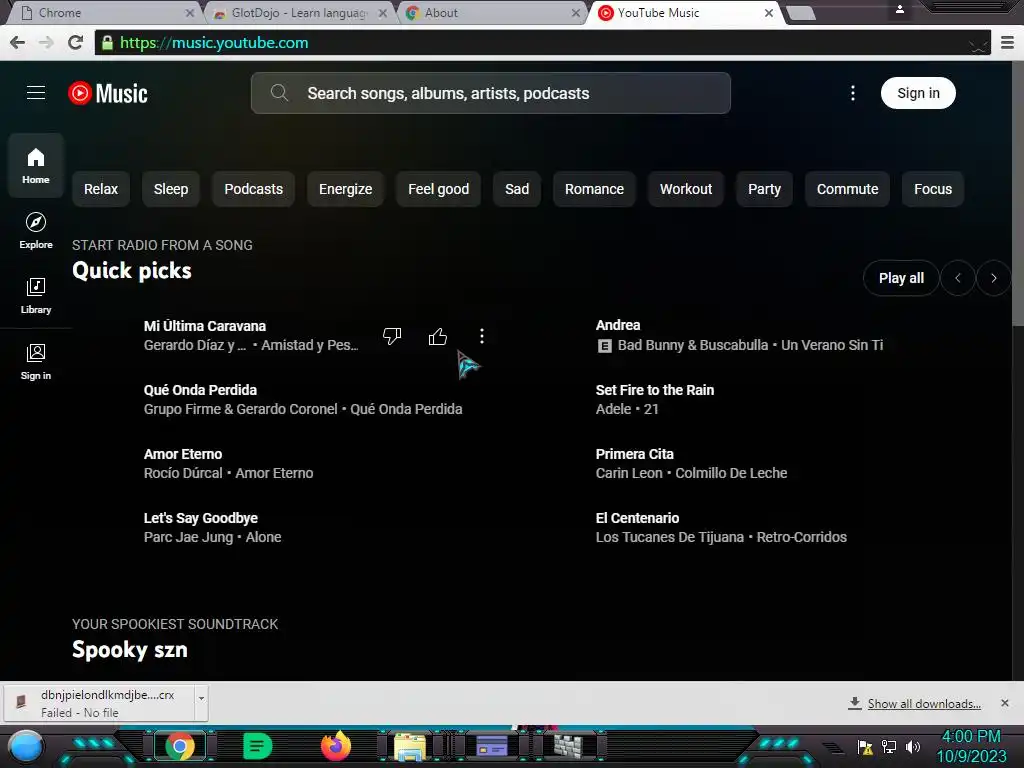Click the Action Center flag icon
The image size is (1024, 768).
(x=865, y=746)
